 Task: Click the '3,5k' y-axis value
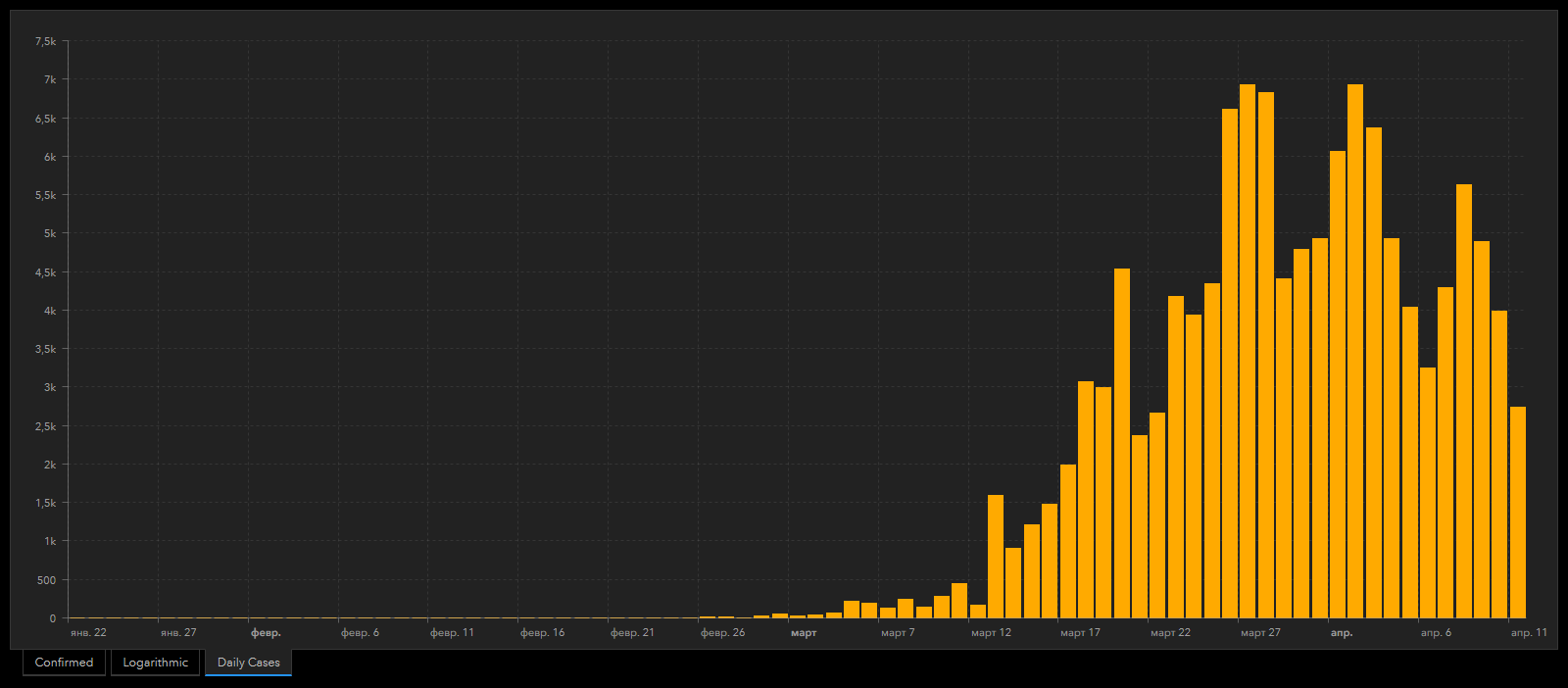tap(45, 349)
